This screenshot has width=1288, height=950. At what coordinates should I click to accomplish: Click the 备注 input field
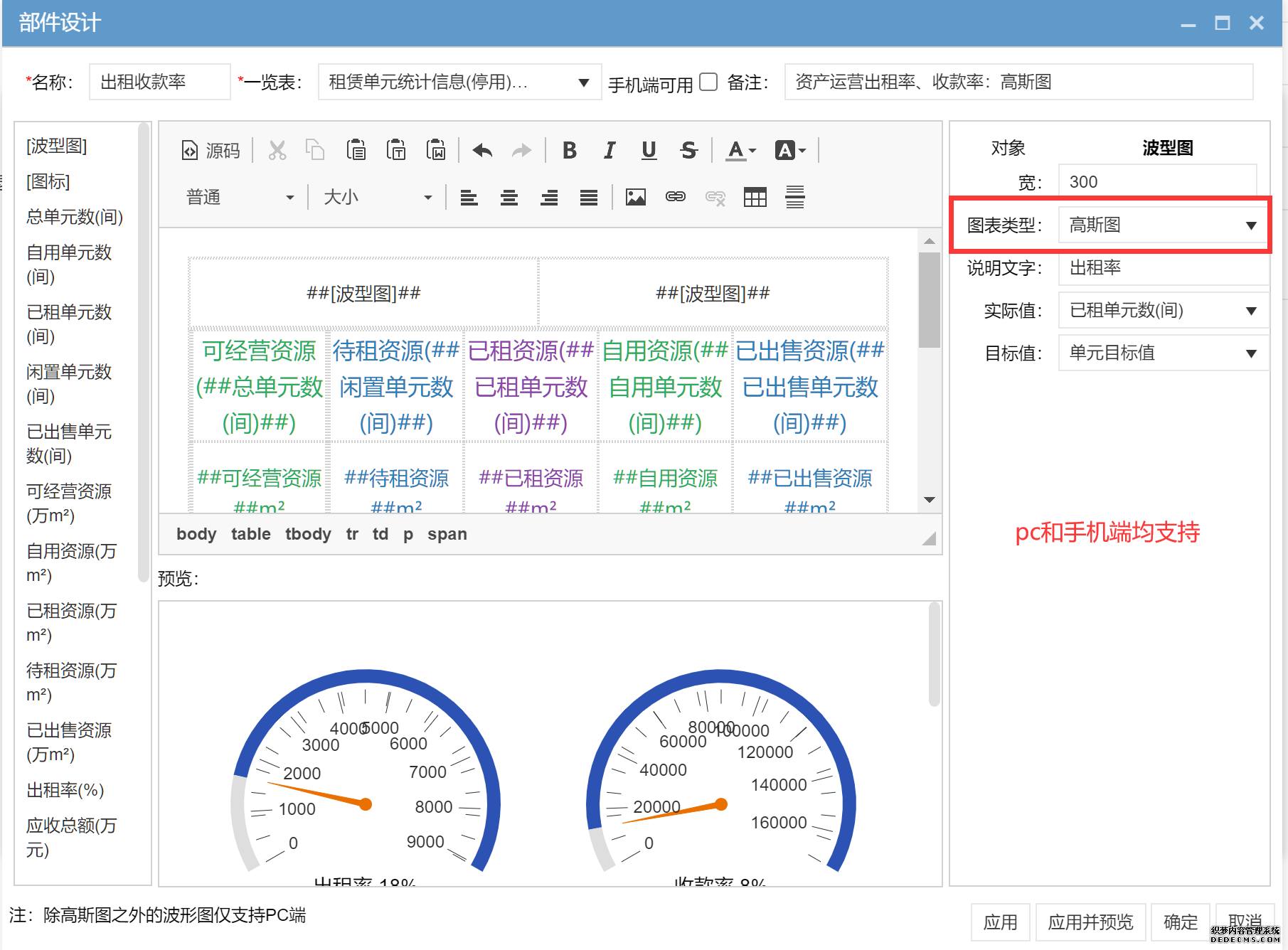1018,82
